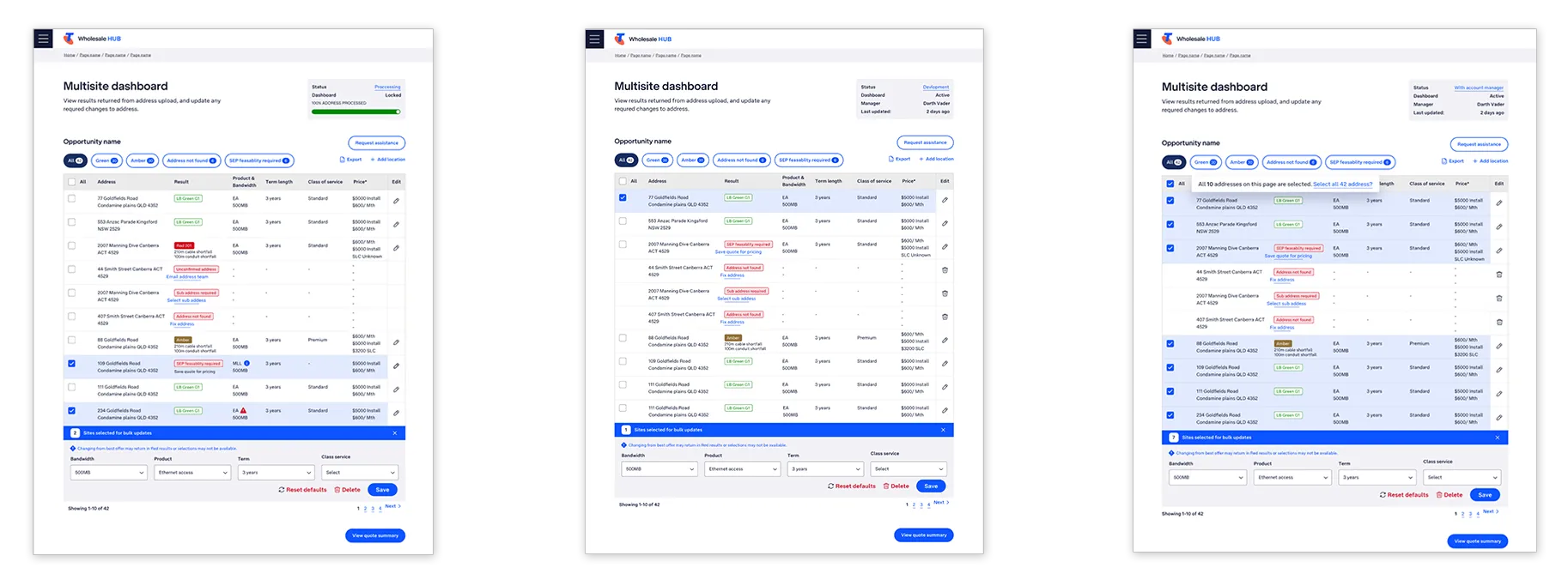Click Export icon link in left dashboard

[x=350, y=160]
